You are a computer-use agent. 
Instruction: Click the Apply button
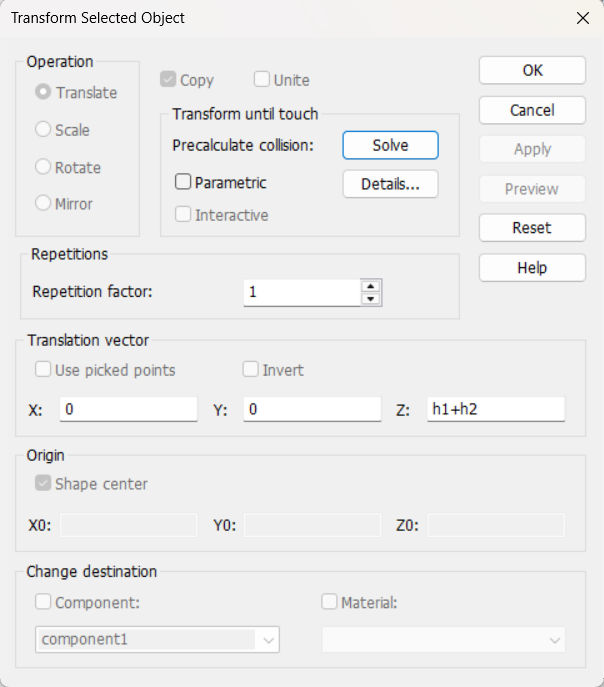coord(532,149)
